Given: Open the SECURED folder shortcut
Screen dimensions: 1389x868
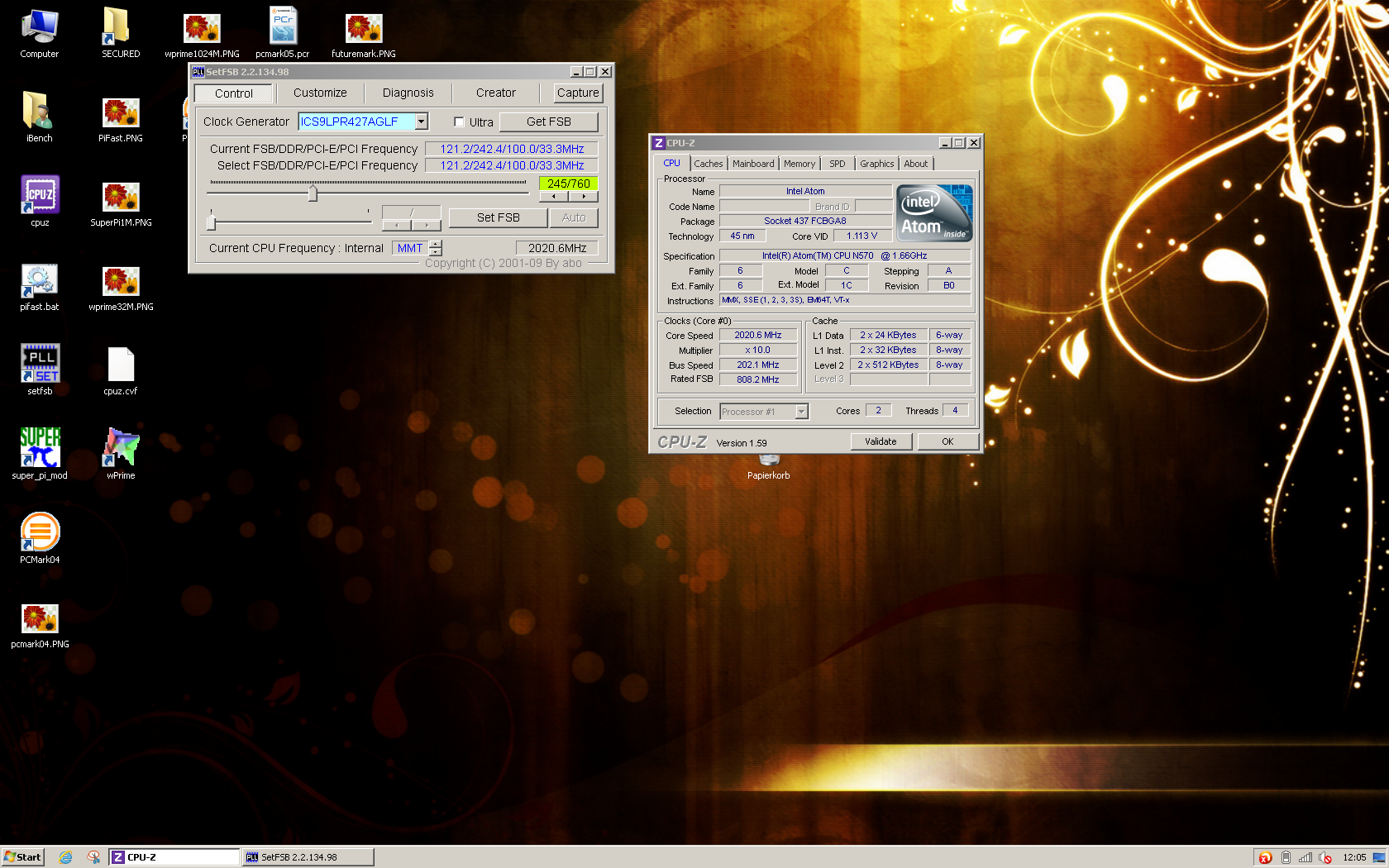Looking at the screenshot, I should pyautogui.click(x=121, y=34).
